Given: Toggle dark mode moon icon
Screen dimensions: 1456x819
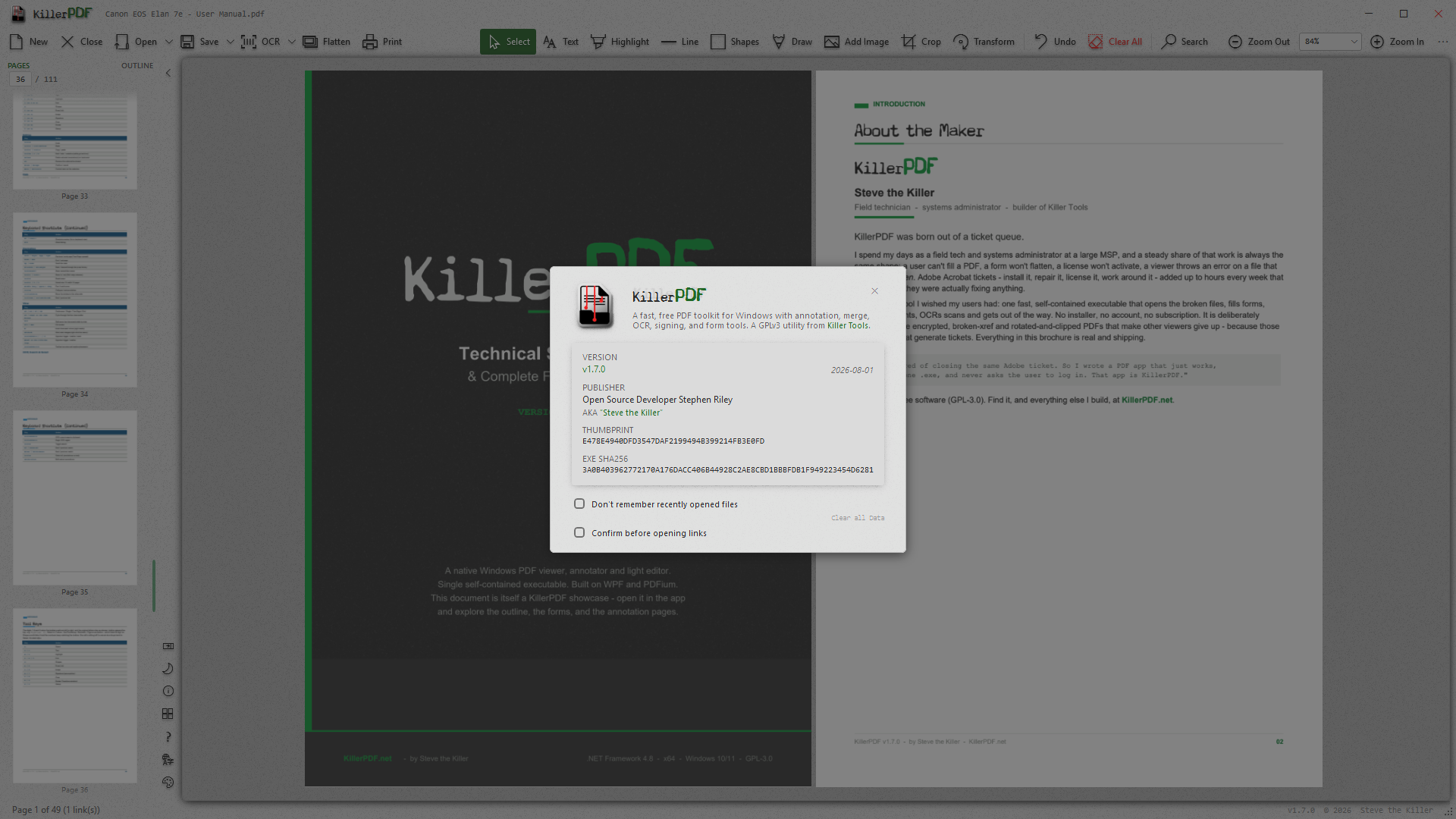Looking at the screenshot, I should [168, 669].
